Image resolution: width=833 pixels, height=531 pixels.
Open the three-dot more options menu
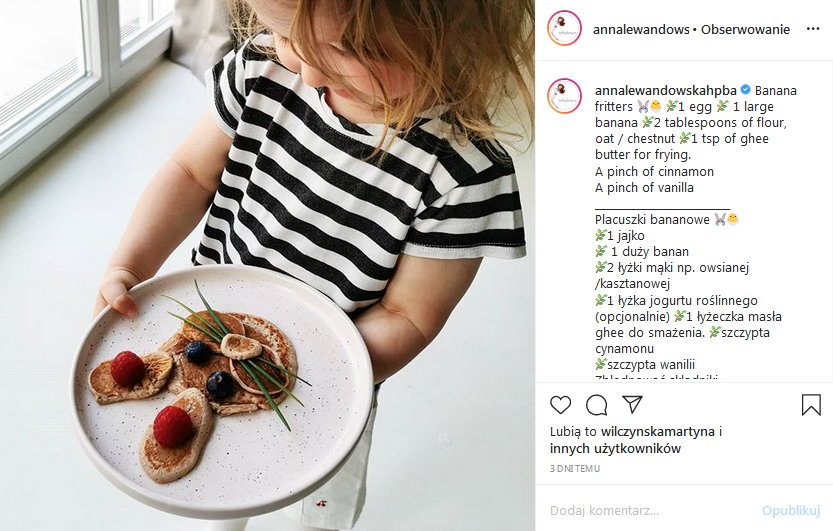(813, 29)
